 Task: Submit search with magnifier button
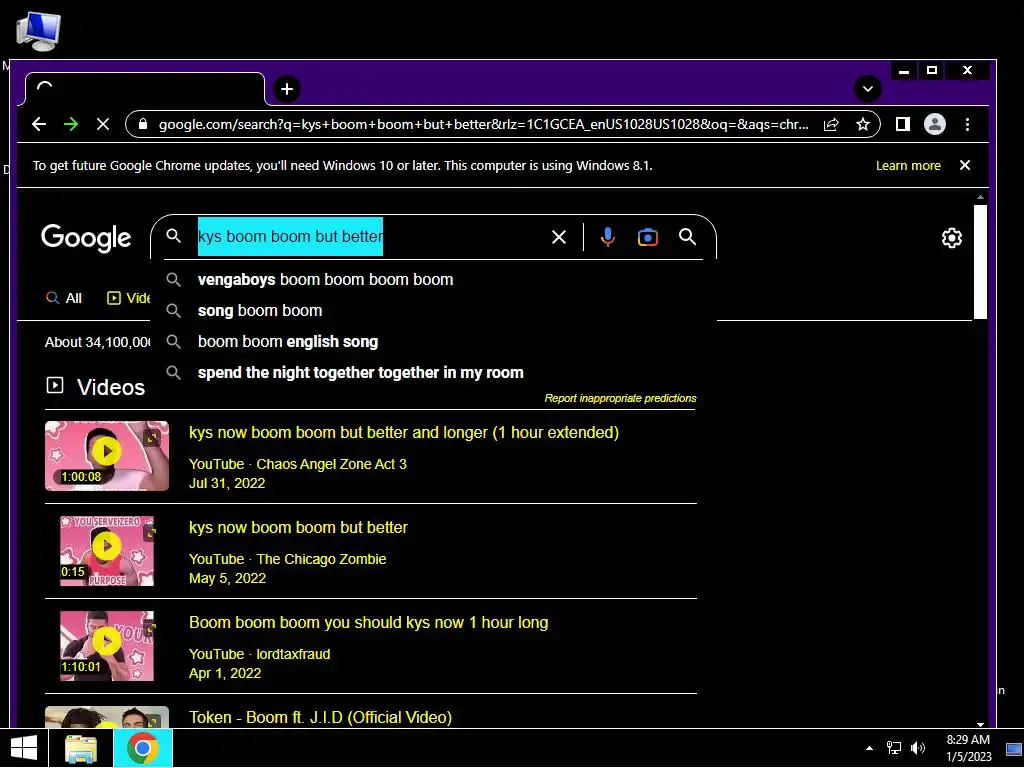687,236
